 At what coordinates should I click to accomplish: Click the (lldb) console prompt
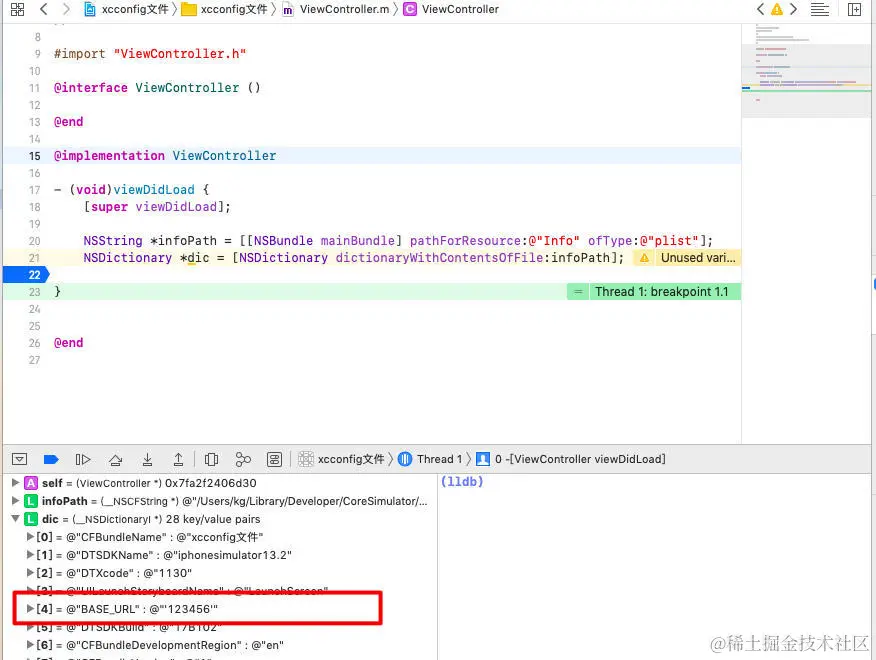click(x=462, y=481)
